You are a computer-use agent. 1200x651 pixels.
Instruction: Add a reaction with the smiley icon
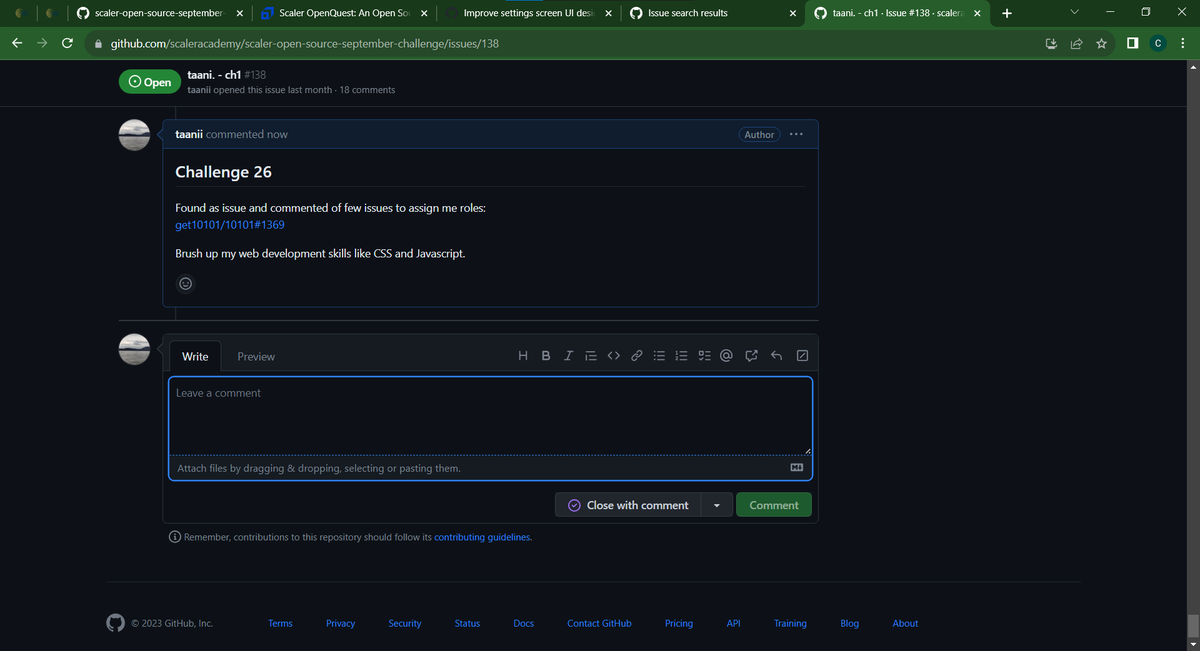point(185,284)
